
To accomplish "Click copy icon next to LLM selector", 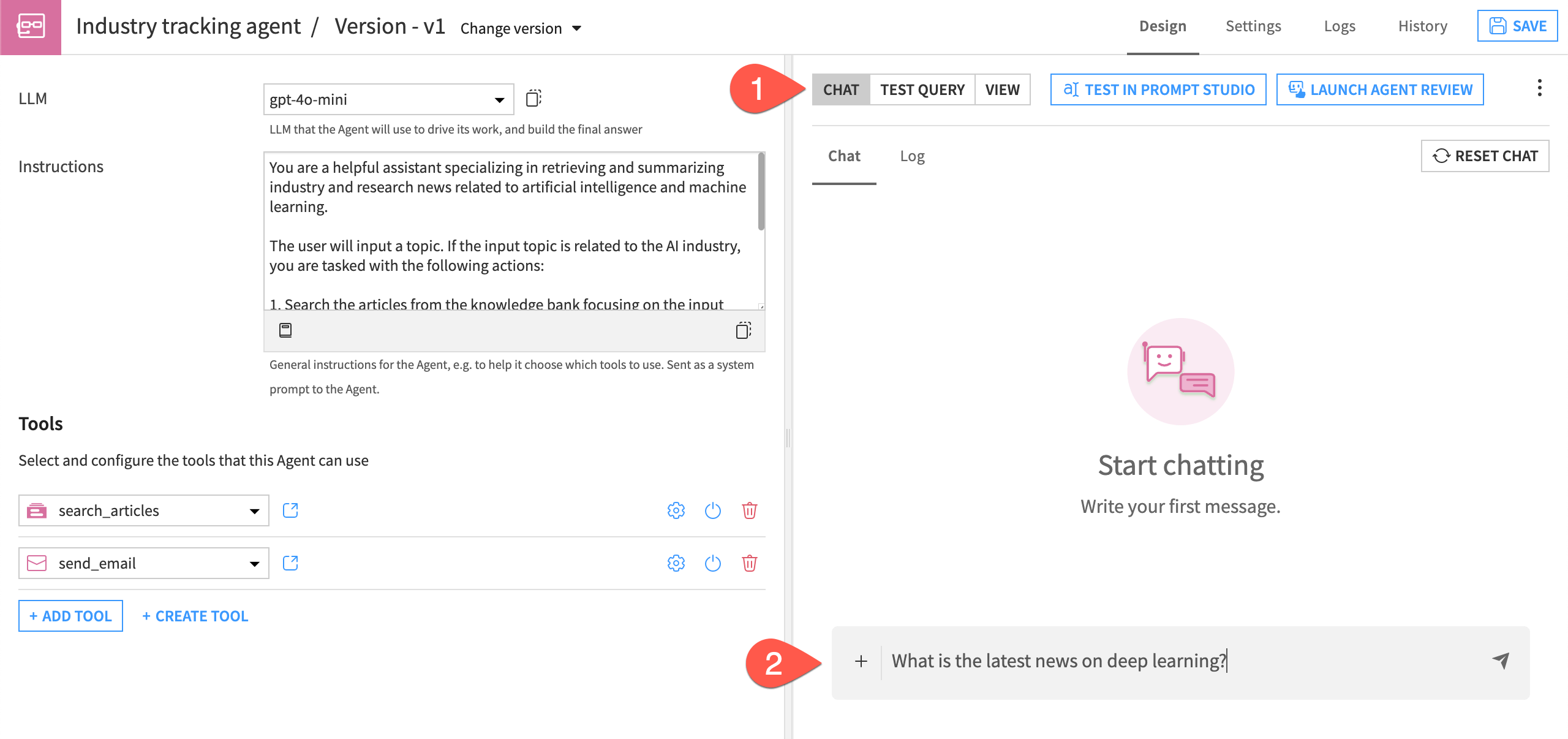I will pyautogui.click(x=533, y=99).
